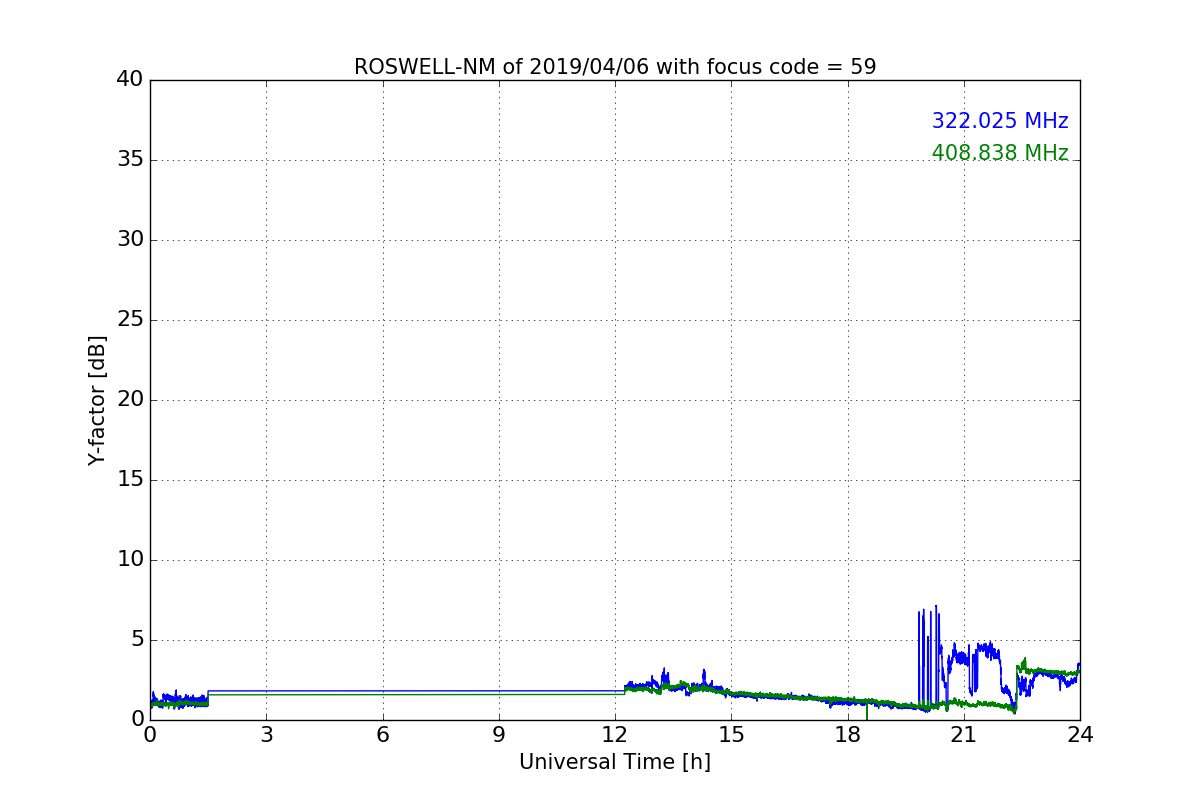
Task: Select the '322.025 MHz' legend label
Action: point(1000,121)
